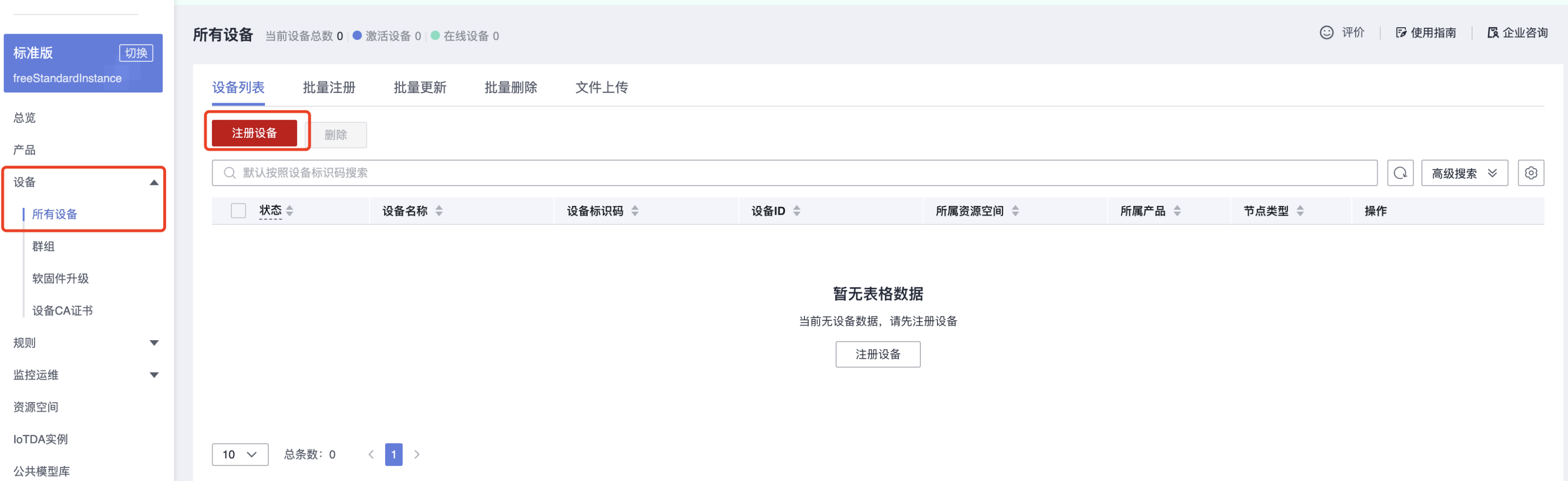Switch to the 批量注册 tab
The width and height of the screenshot is (1568, 481).
[329, 88]
